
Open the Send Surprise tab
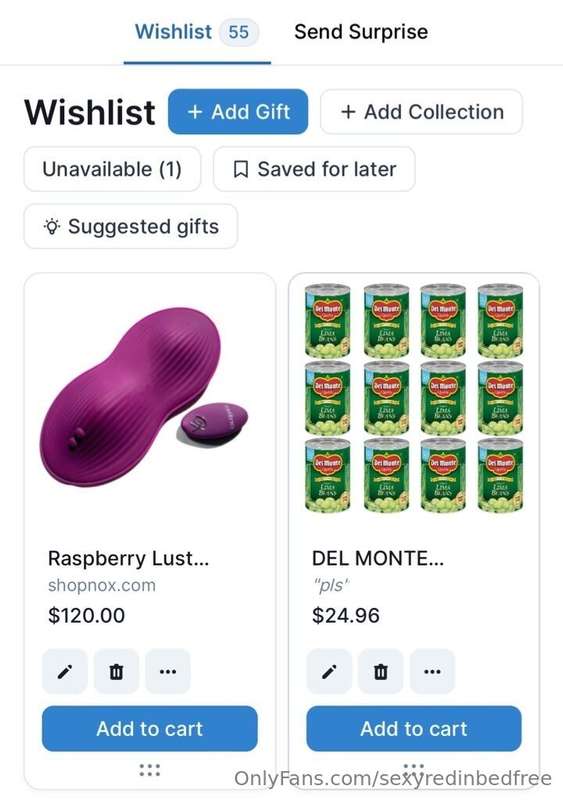click(x=361, y=32)
